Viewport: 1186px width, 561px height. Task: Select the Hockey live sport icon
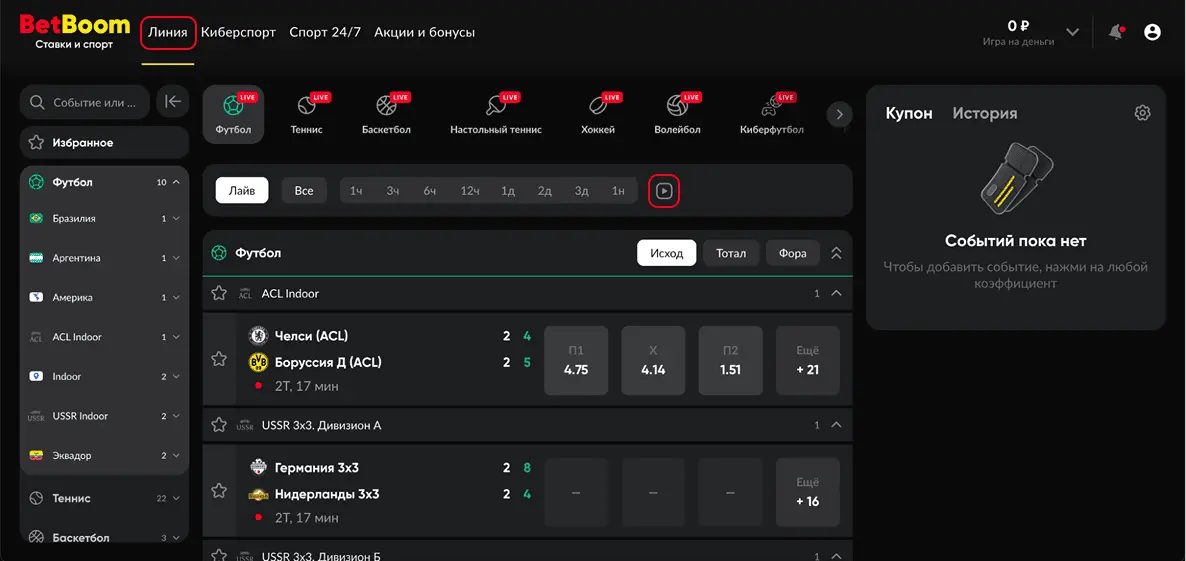pos(597,112)
